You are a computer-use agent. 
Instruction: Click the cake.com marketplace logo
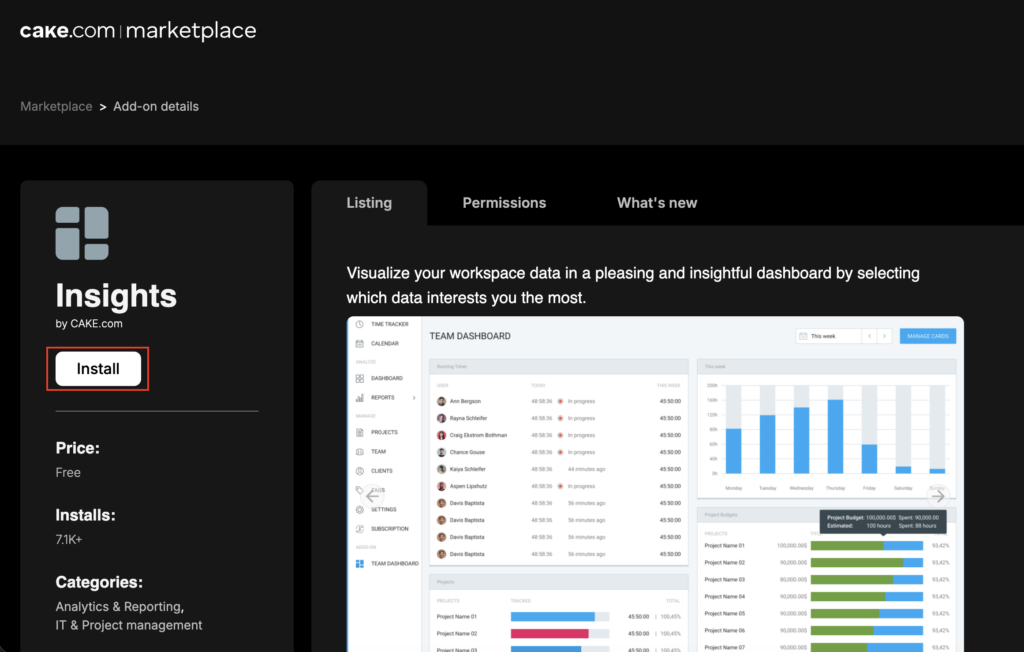(138, 31)
